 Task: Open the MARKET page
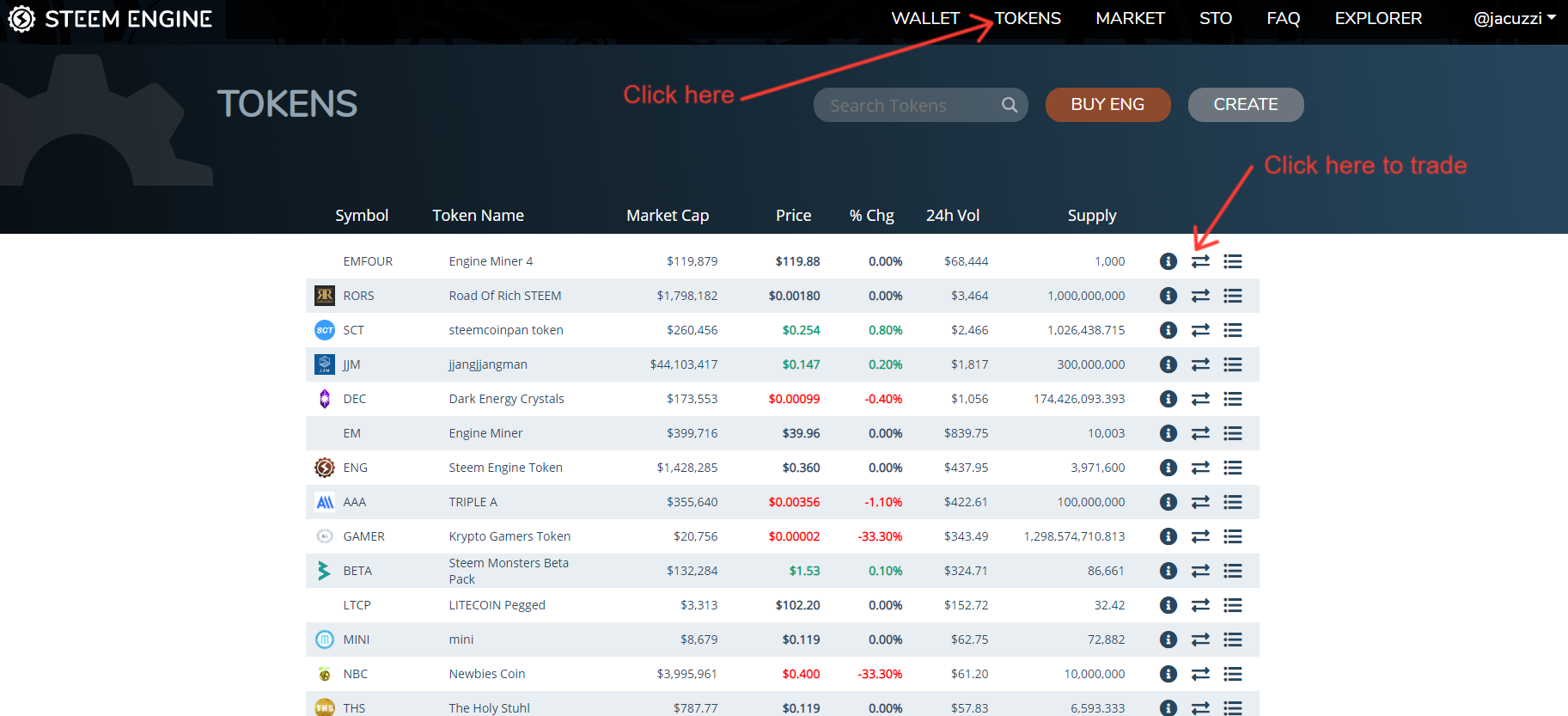tap(1130, 18)
